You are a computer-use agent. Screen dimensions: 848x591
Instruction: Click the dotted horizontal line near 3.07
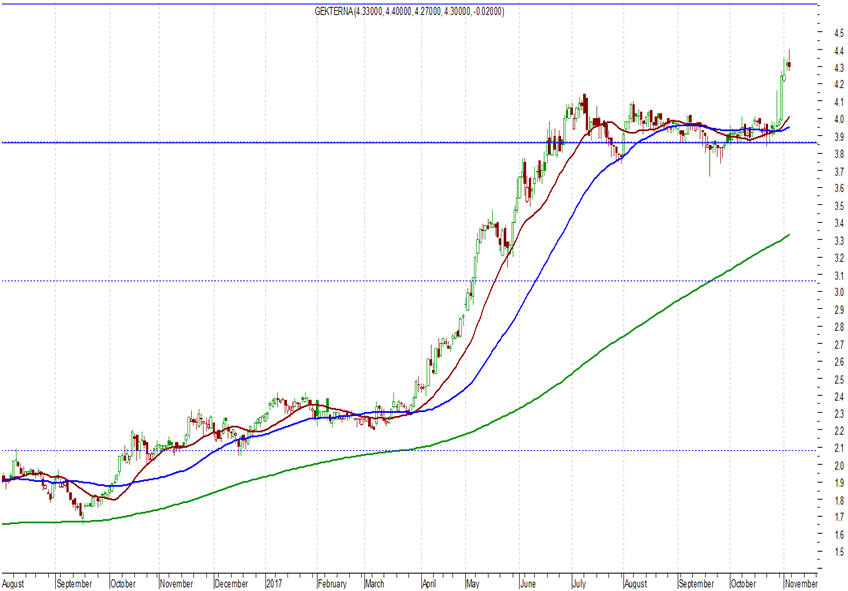[x=408, y=281]
